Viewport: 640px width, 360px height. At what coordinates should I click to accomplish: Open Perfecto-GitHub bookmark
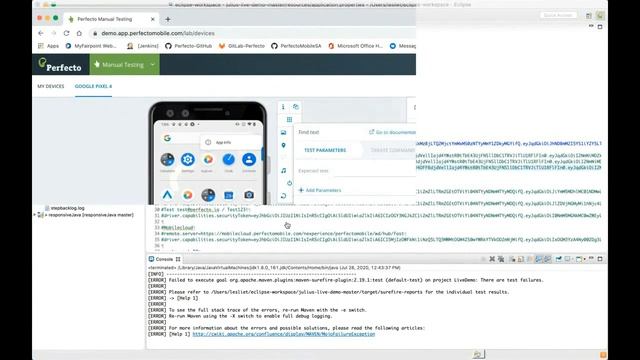coord(189,46)
